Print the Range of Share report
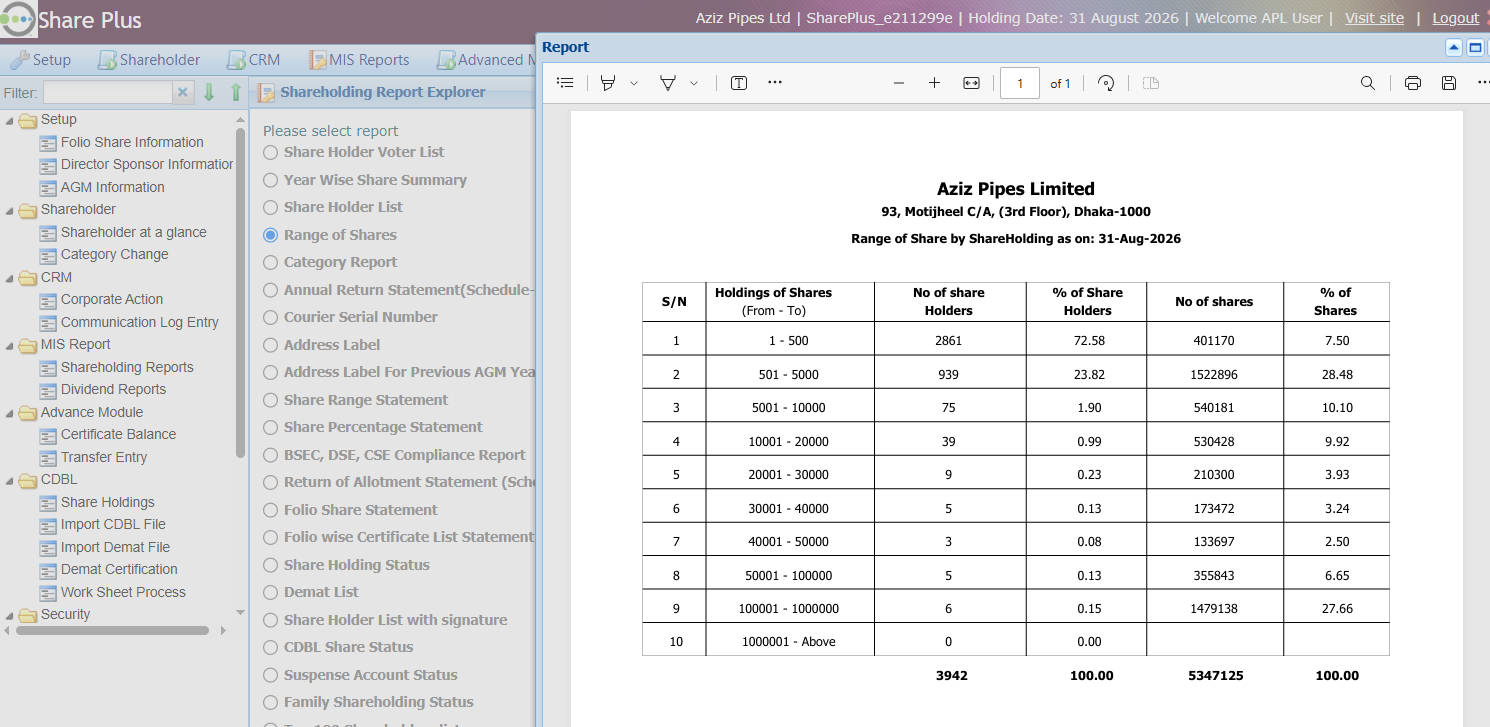This screenshot has height=727, width=1490. [1413, 83]
